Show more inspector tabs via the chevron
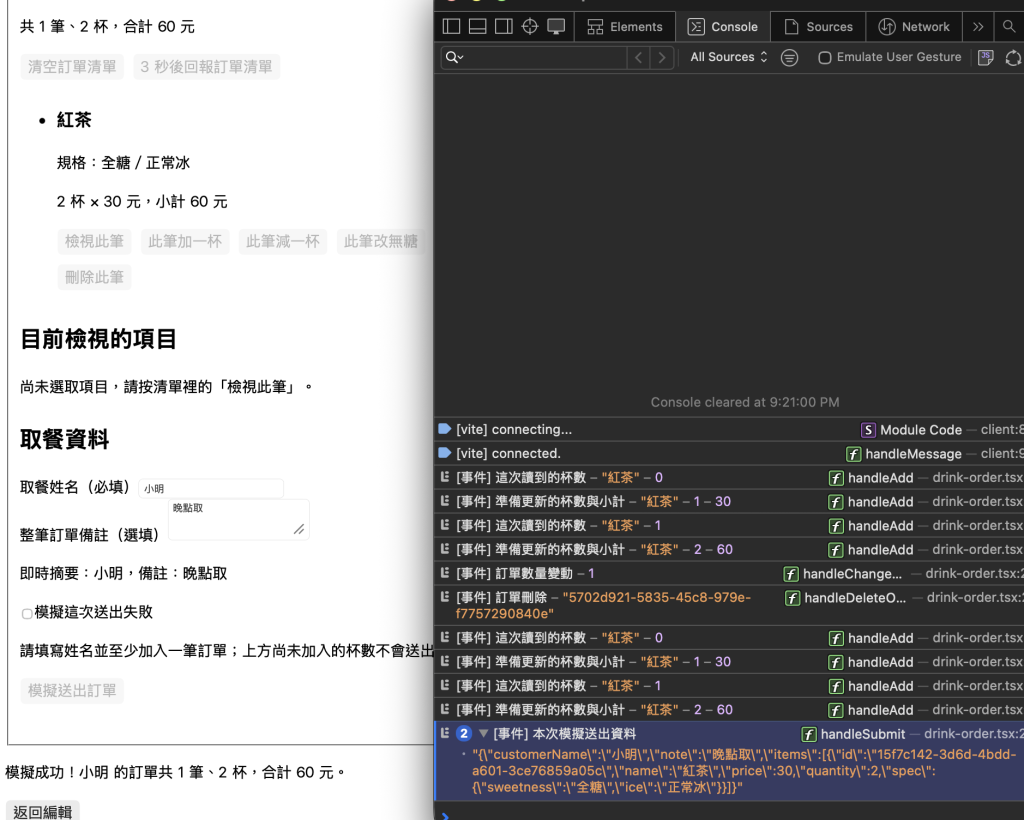Image resolution: width=1024 pixels, height=820 pixels. 978,27
